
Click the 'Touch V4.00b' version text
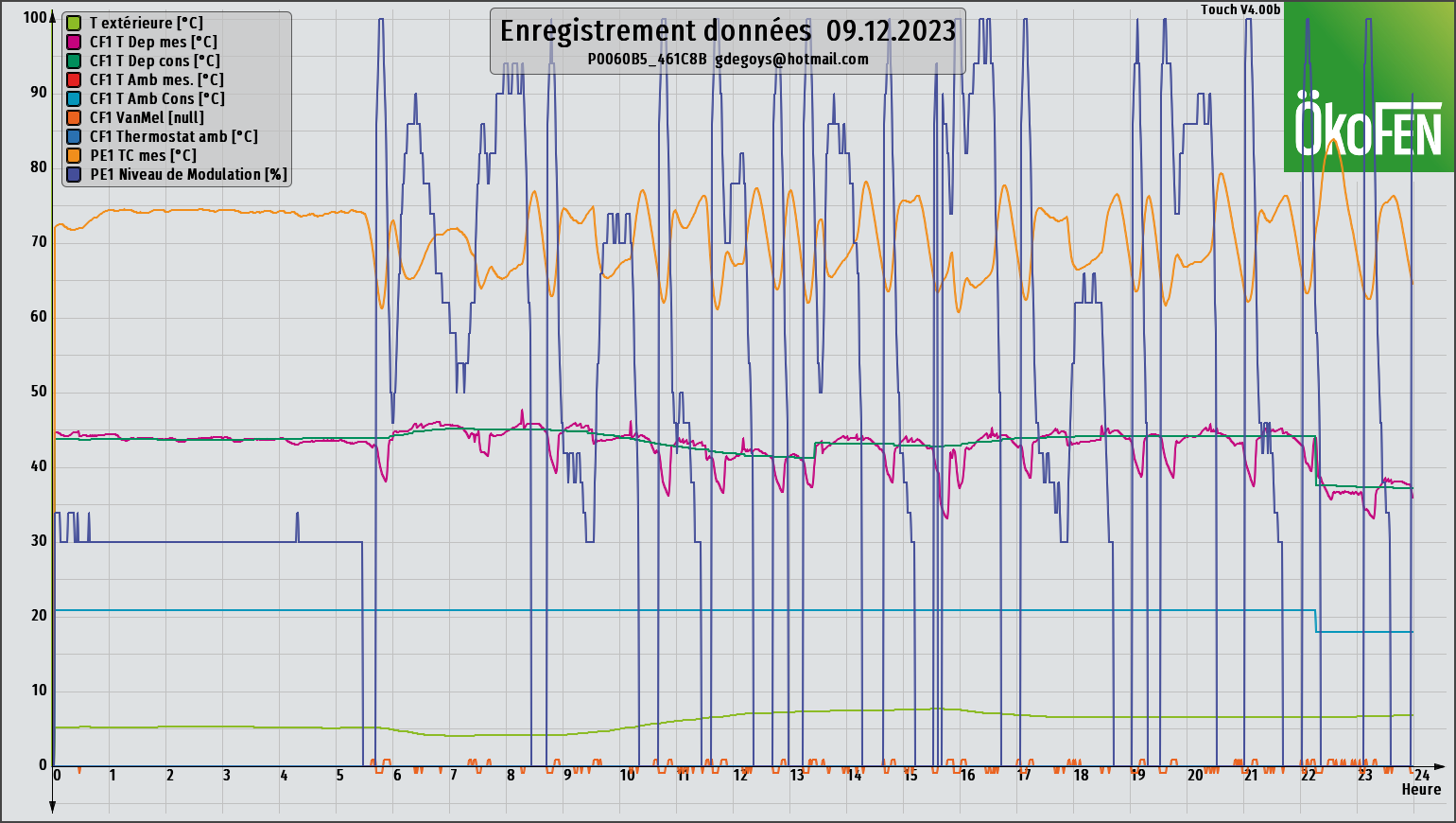pos(1240,9)
